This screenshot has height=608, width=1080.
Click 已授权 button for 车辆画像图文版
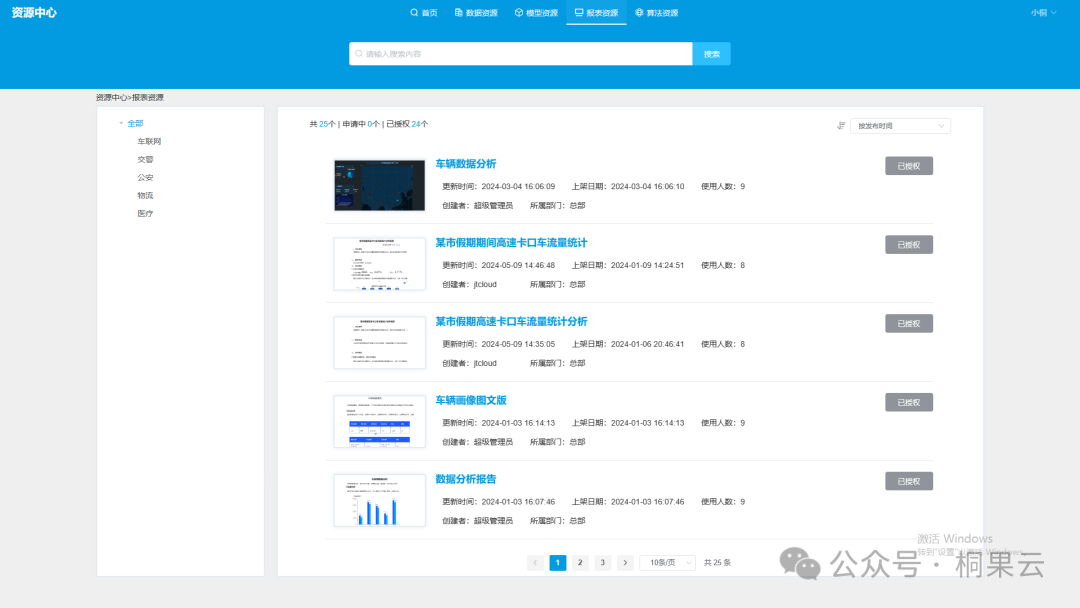click(908, 402)
